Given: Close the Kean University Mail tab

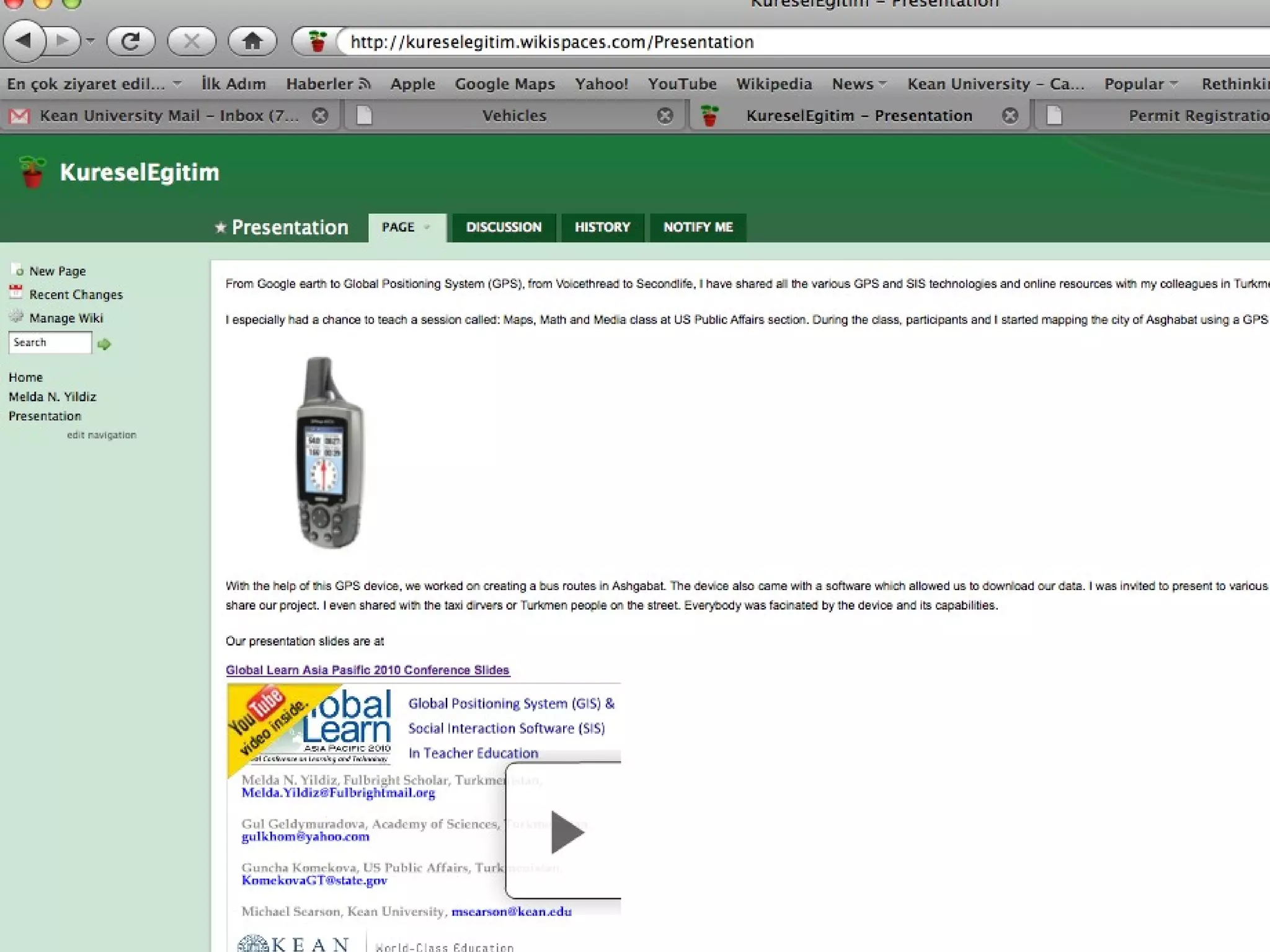Looking at the screenshot, I should point(320,116).
